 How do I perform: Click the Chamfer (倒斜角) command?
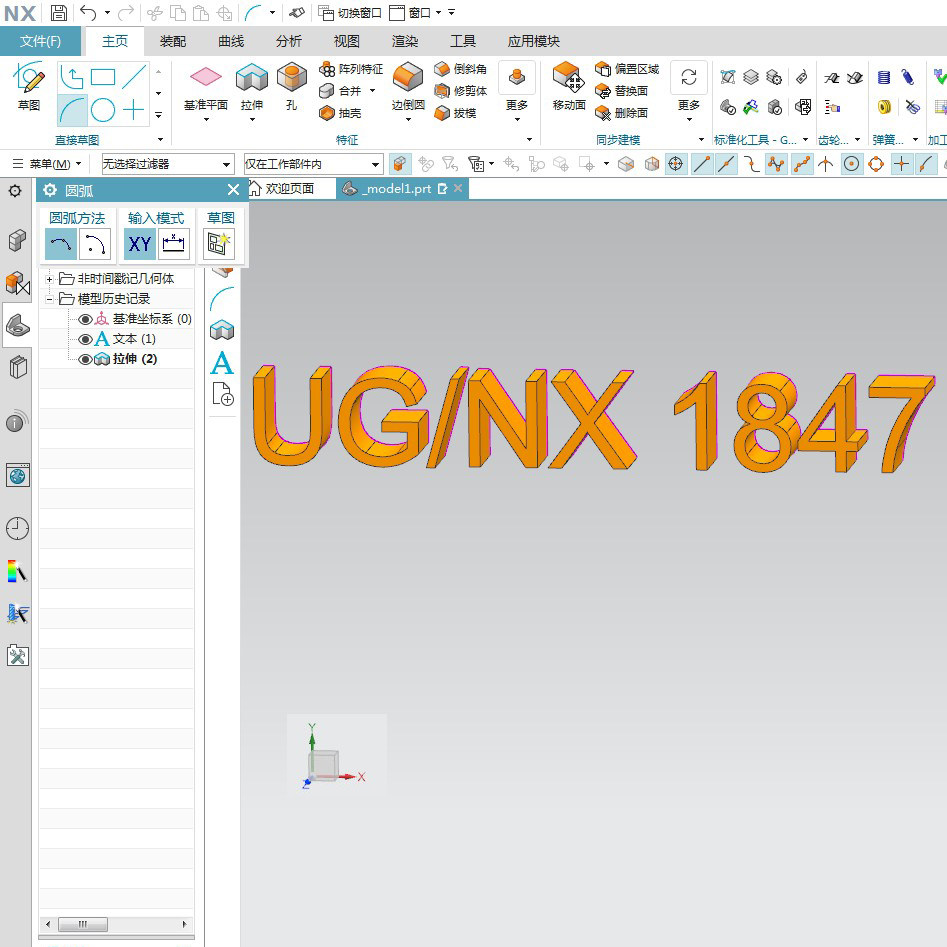461,69
